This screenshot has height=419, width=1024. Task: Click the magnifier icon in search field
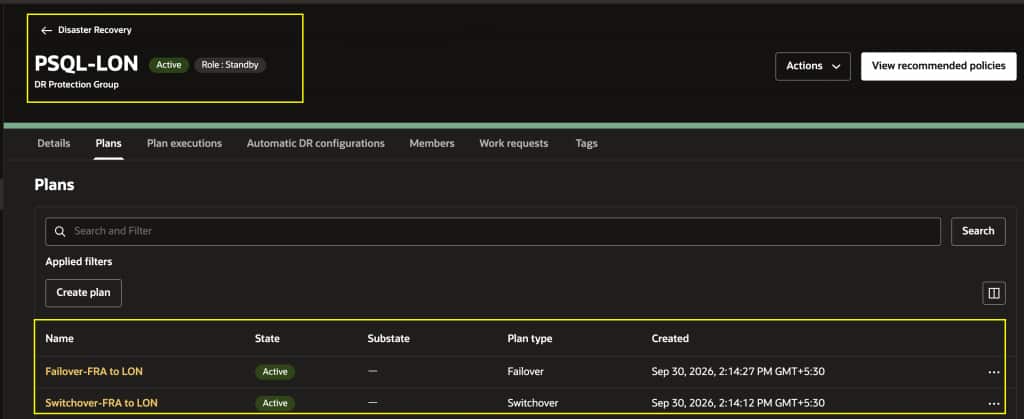(x=60, y=231)
